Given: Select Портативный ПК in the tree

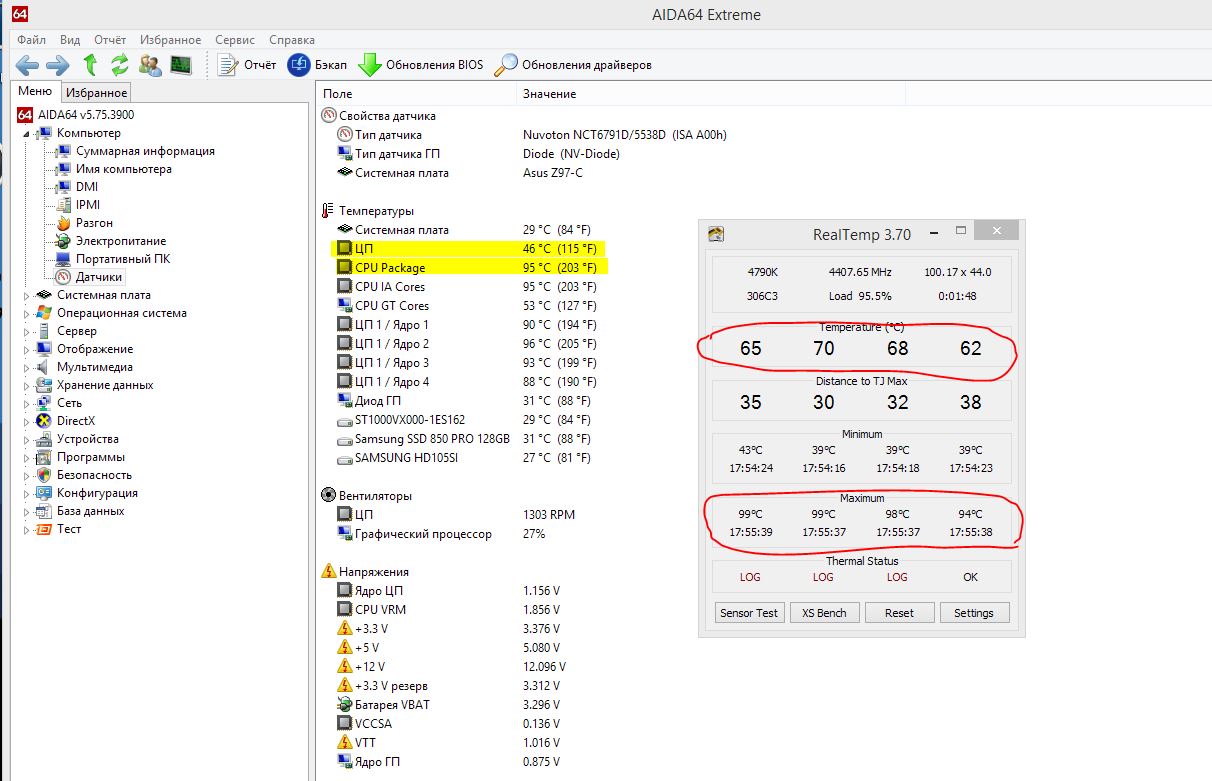Looking at the screenshot, I should (x=123, y=259).
